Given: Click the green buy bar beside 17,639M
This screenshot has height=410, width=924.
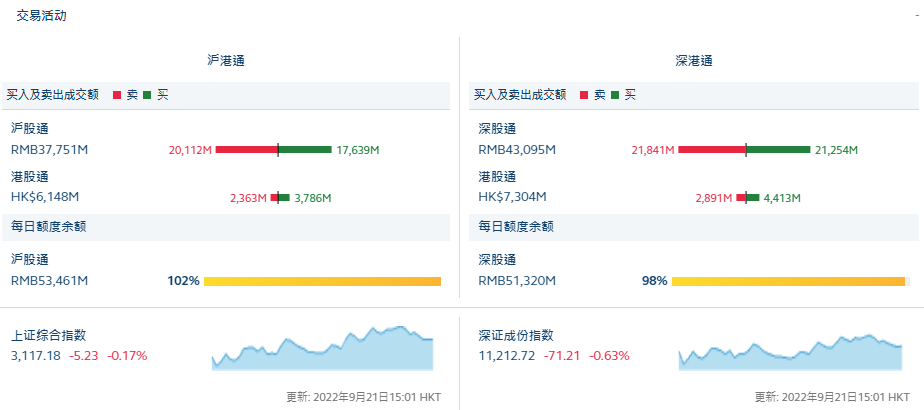Looking at the screenshot, I should tap(305, 150).
